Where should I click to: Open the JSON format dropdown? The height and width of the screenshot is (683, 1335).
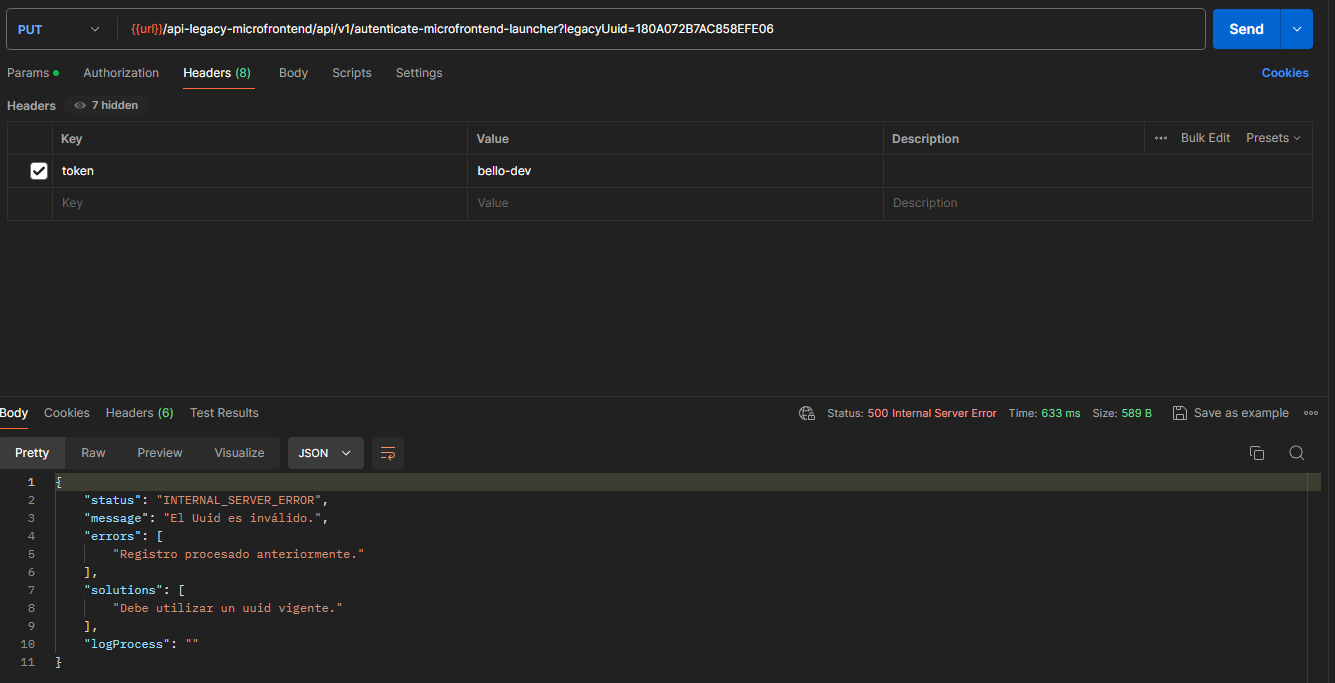click(325, 453)
